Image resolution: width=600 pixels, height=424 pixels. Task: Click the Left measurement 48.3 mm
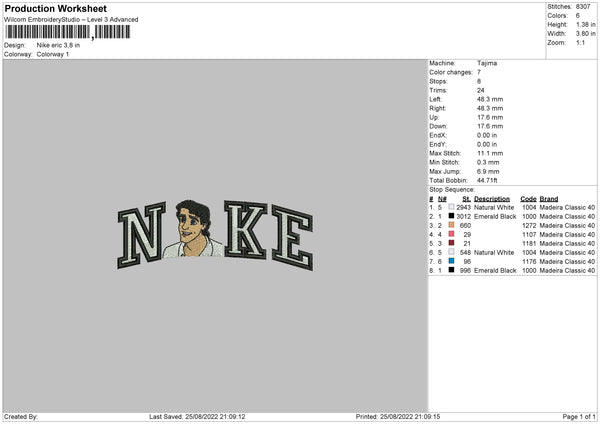pyautogui.click(x=490, y=99)
